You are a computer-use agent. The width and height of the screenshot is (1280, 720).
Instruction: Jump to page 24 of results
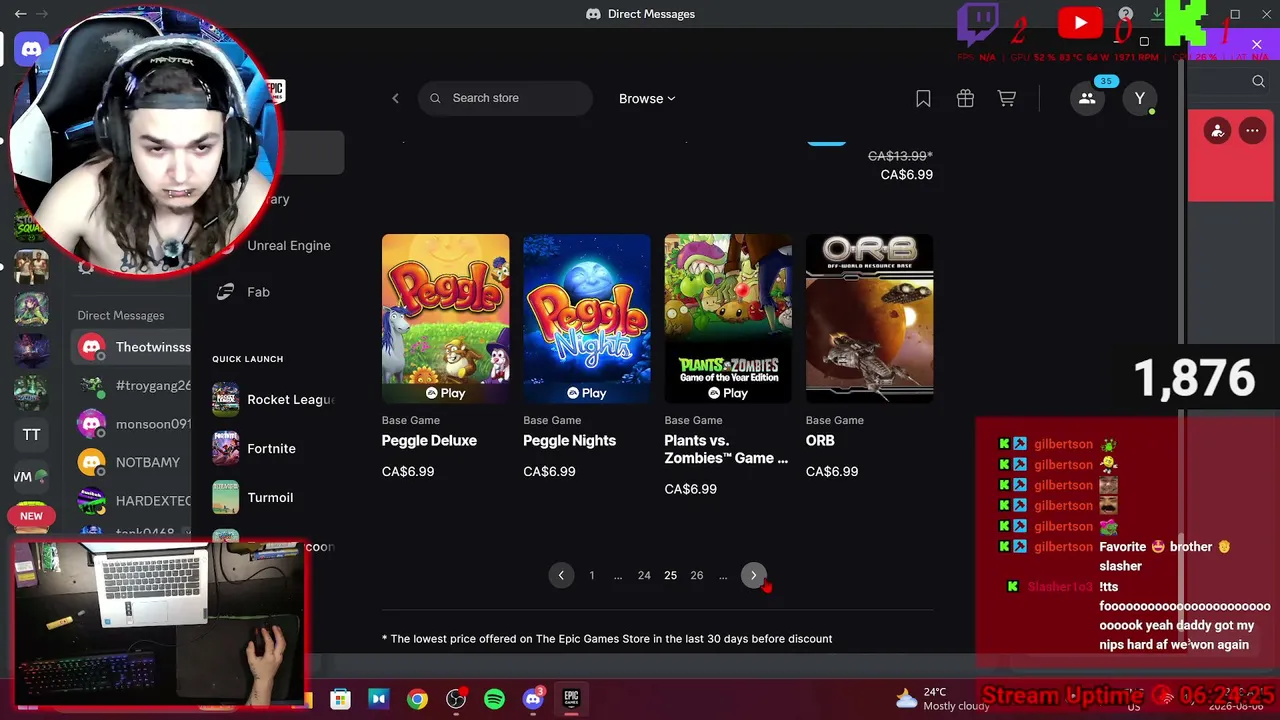coord(644,575)
